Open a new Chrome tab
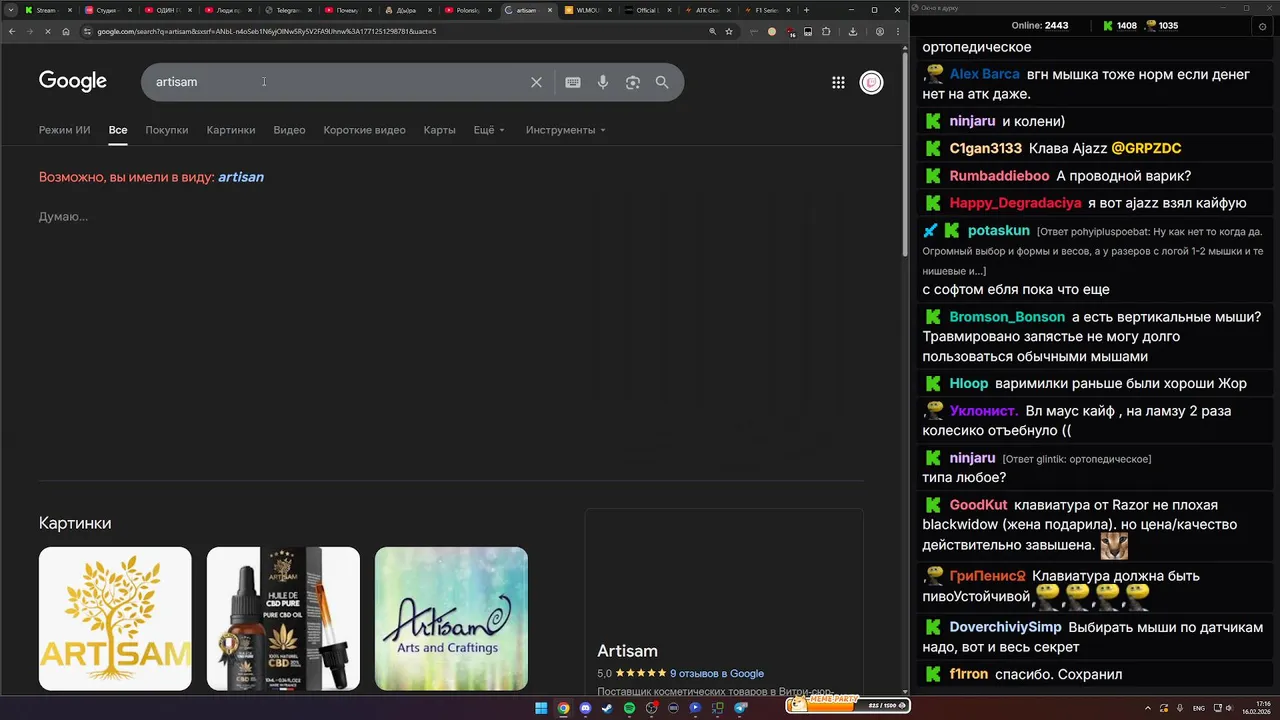This screenshot has height=720, width=1280. pos(806,10)
